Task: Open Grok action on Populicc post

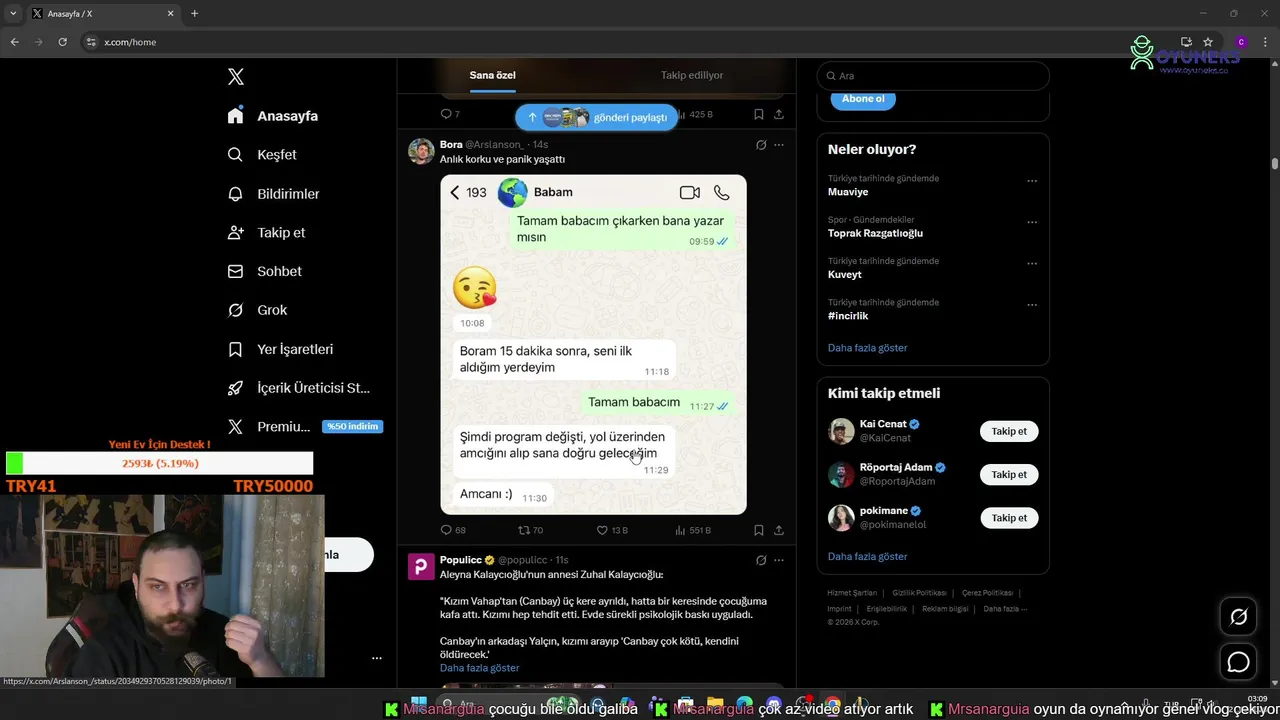Action: (761, 560)
